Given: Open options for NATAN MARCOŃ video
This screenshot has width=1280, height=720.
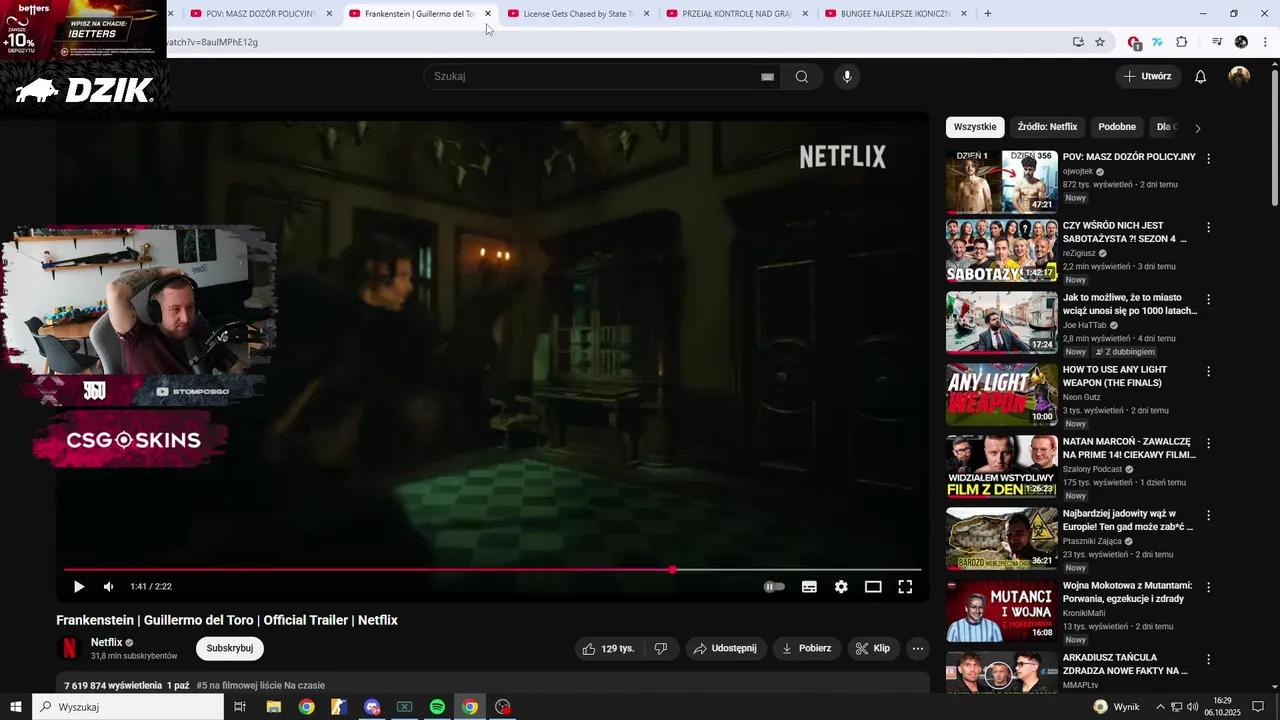Looking at the screenshot, I should [x=1208, y=443].
